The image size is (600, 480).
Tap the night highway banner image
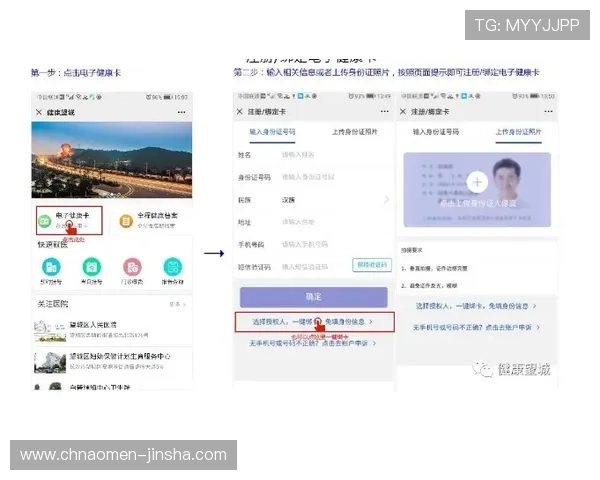pyautogui.click(x=112, y=160)
